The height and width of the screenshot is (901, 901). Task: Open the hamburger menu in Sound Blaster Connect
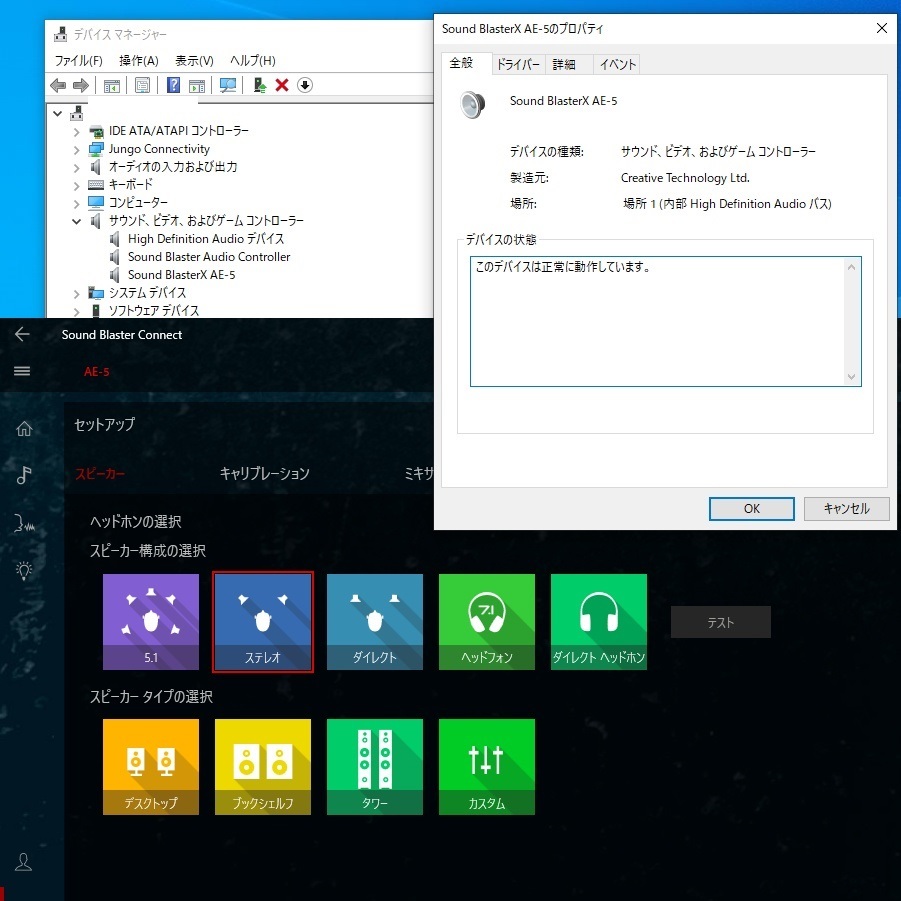pyautogui.click(x=22, y=371)
